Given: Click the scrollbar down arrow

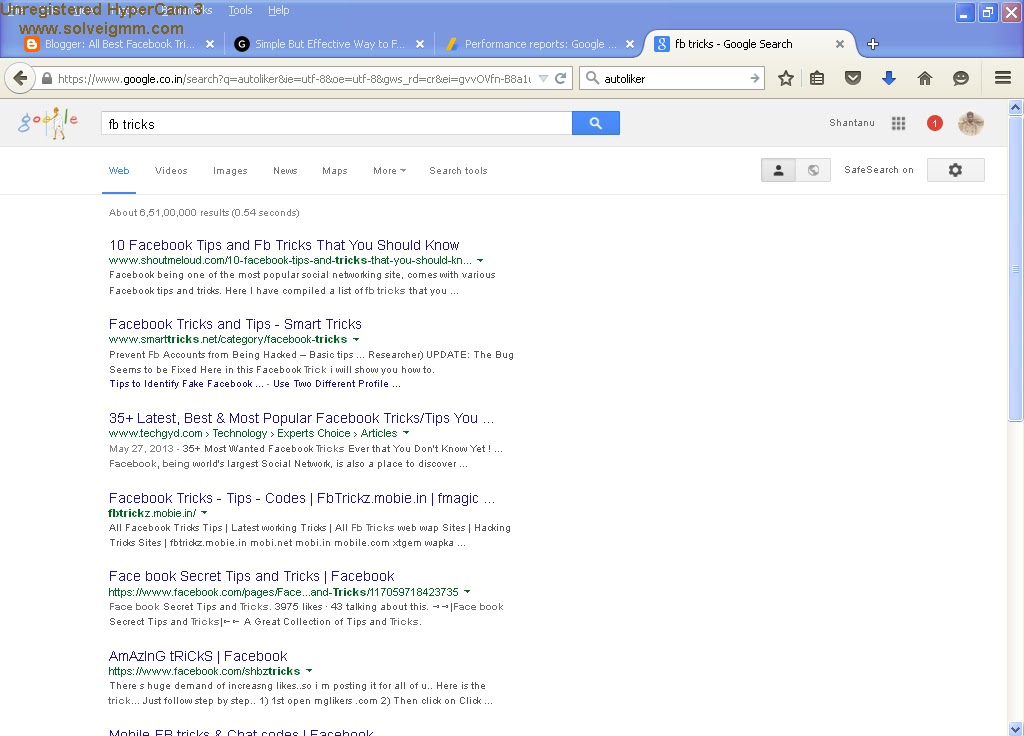Looking at the screenshot, I should point(1015,728).
